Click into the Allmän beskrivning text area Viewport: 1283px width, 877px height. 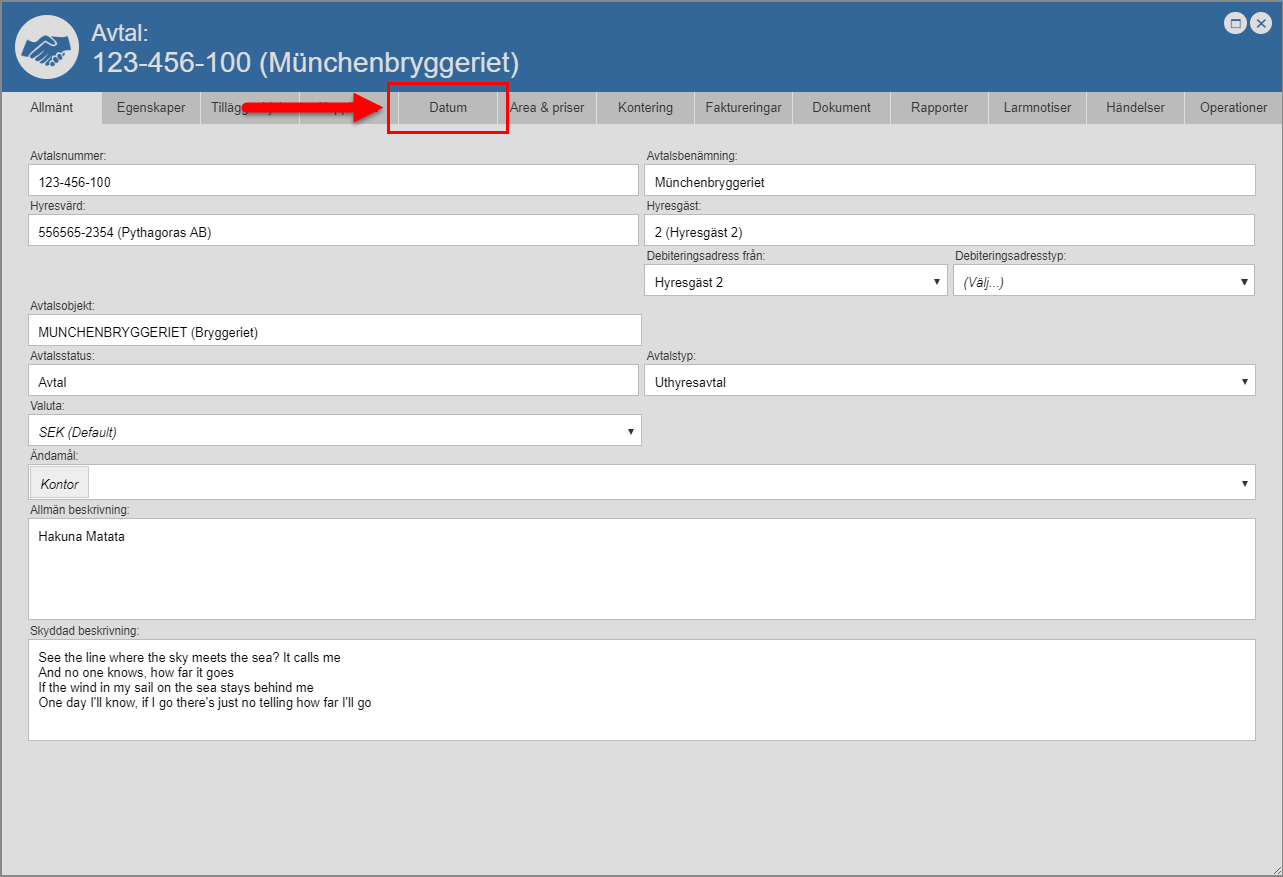641,568
